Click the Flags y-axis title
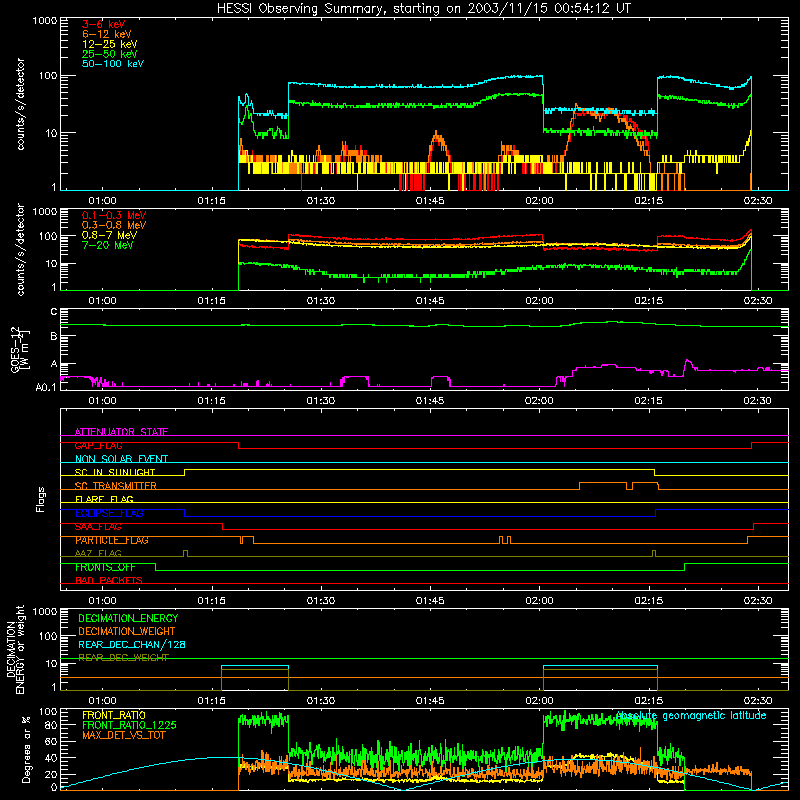Viewport: 800px width, 800px height. pos(40,499)
